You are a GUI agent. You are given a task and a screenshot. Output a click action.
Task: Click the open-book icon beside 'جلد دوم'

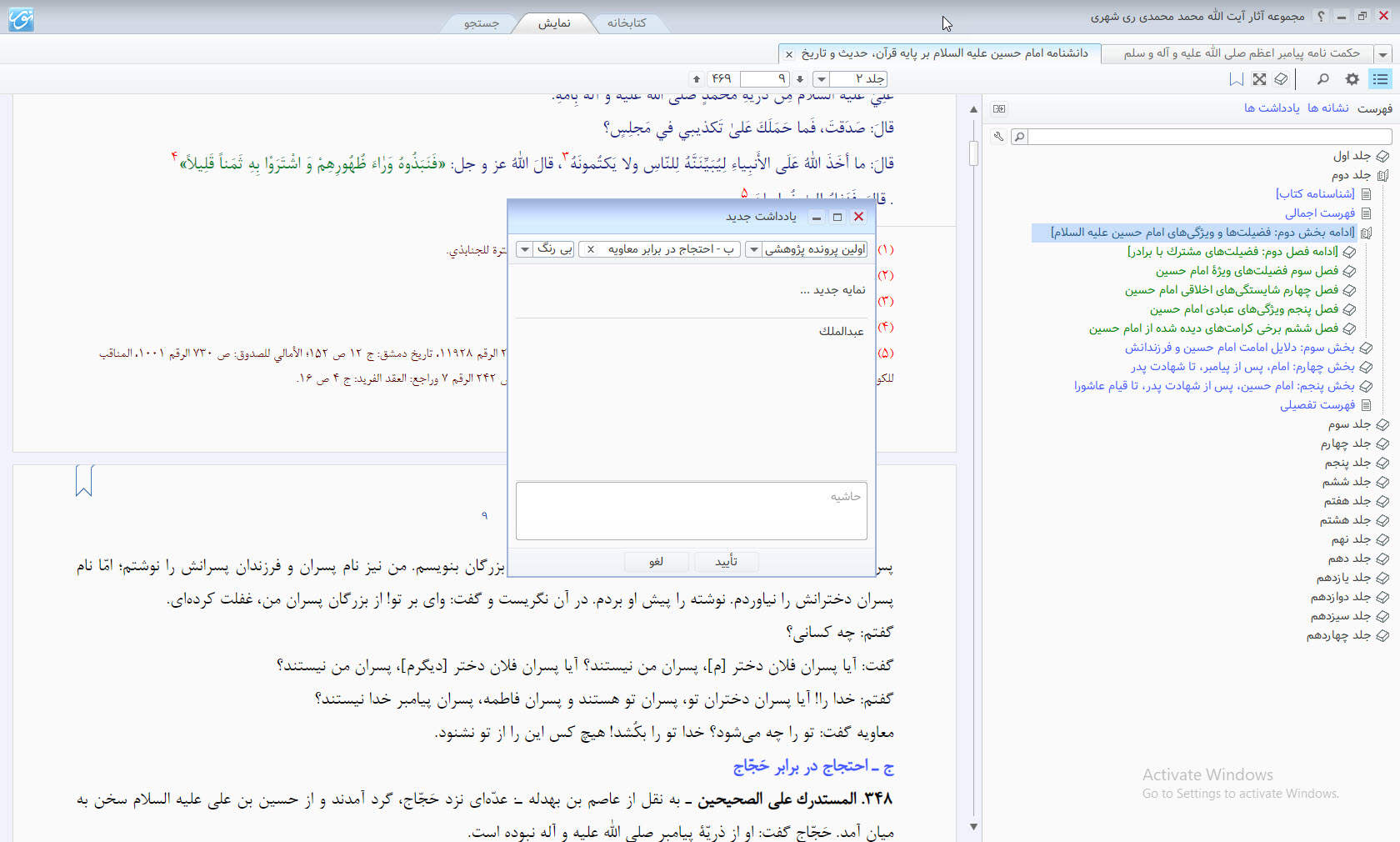pos(1382,175)
